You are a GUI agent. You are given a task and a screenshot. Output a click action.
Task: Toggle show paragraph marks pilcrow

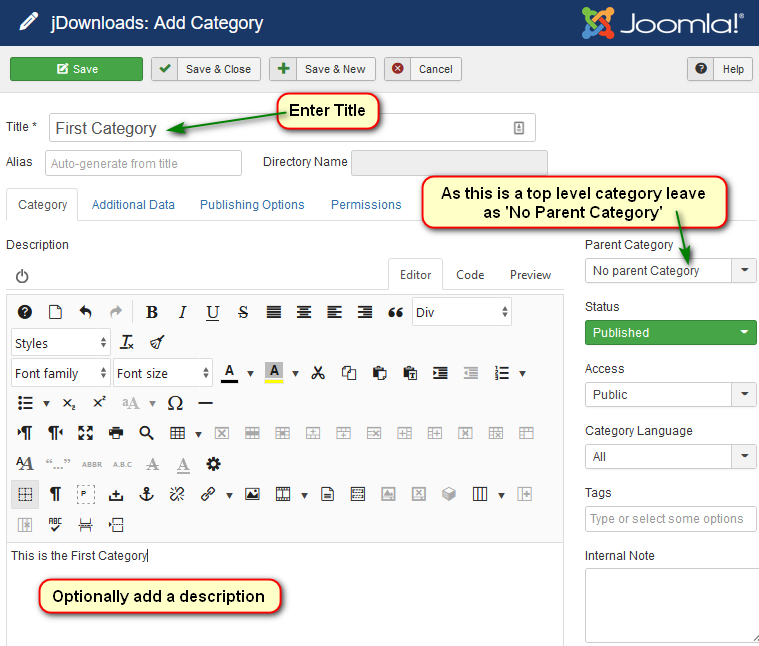point(55,494)
